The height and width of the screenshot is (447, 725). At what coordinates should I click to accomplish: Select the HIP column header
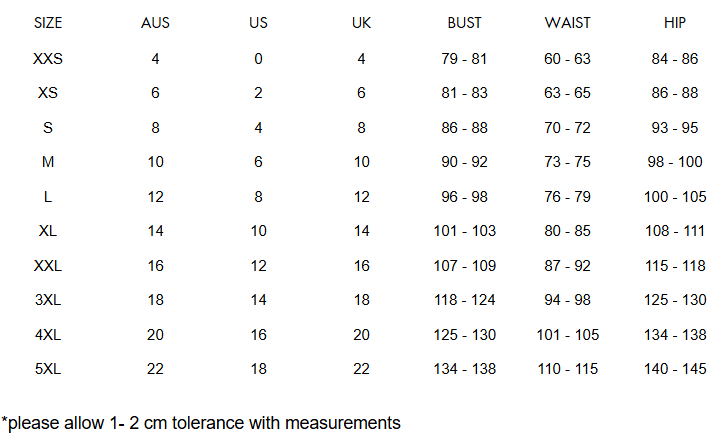click(x=675, y=23)
